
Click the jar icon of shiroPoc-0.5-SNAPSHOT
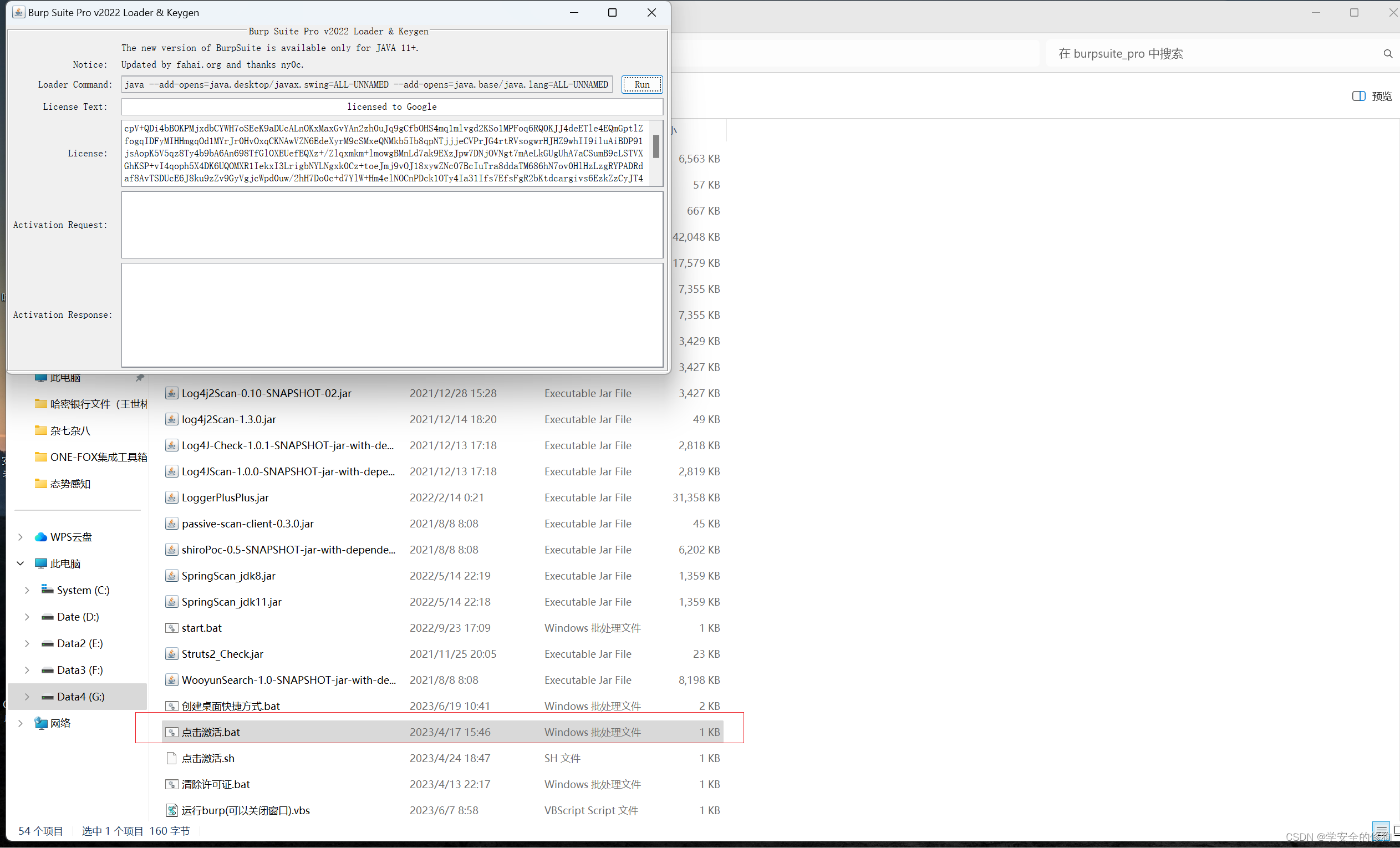171,550
